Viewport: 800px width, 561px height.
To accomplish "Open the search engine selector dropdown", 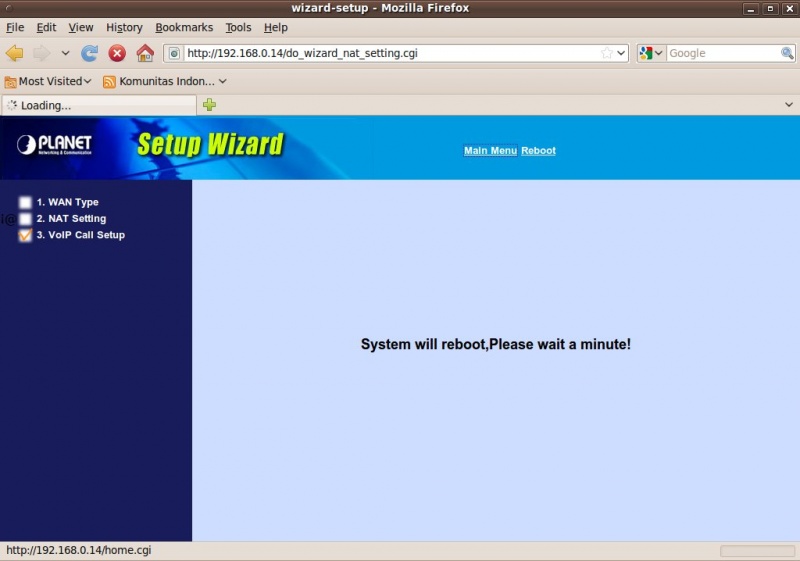I will pos(651,53).
